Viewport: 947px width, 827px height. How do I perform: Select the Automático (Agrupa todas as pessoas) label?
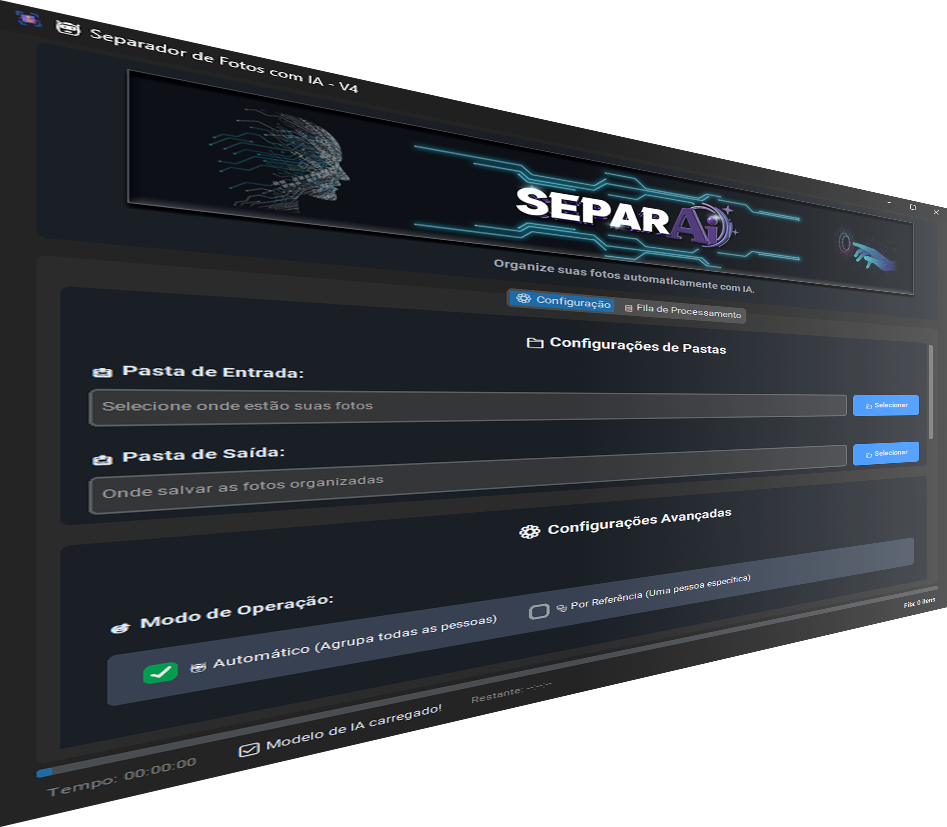click(354, 641)
